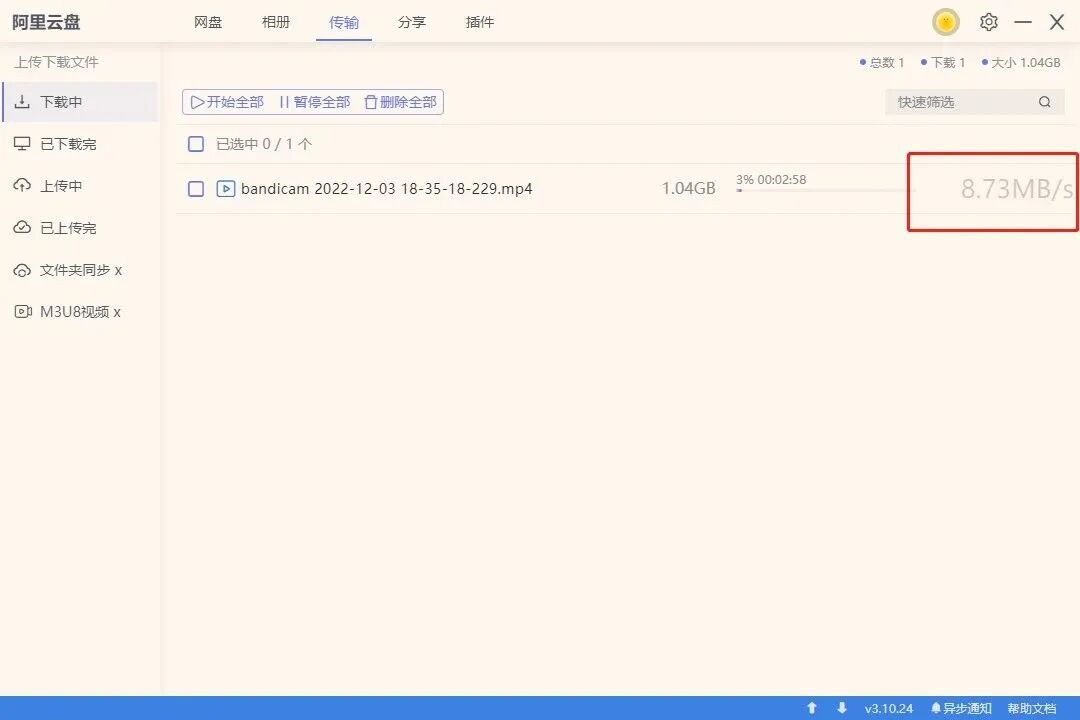Click the 8.73MB/s speed value
The height and width of the screenshot is (720, 1080).
[1017, 189]
